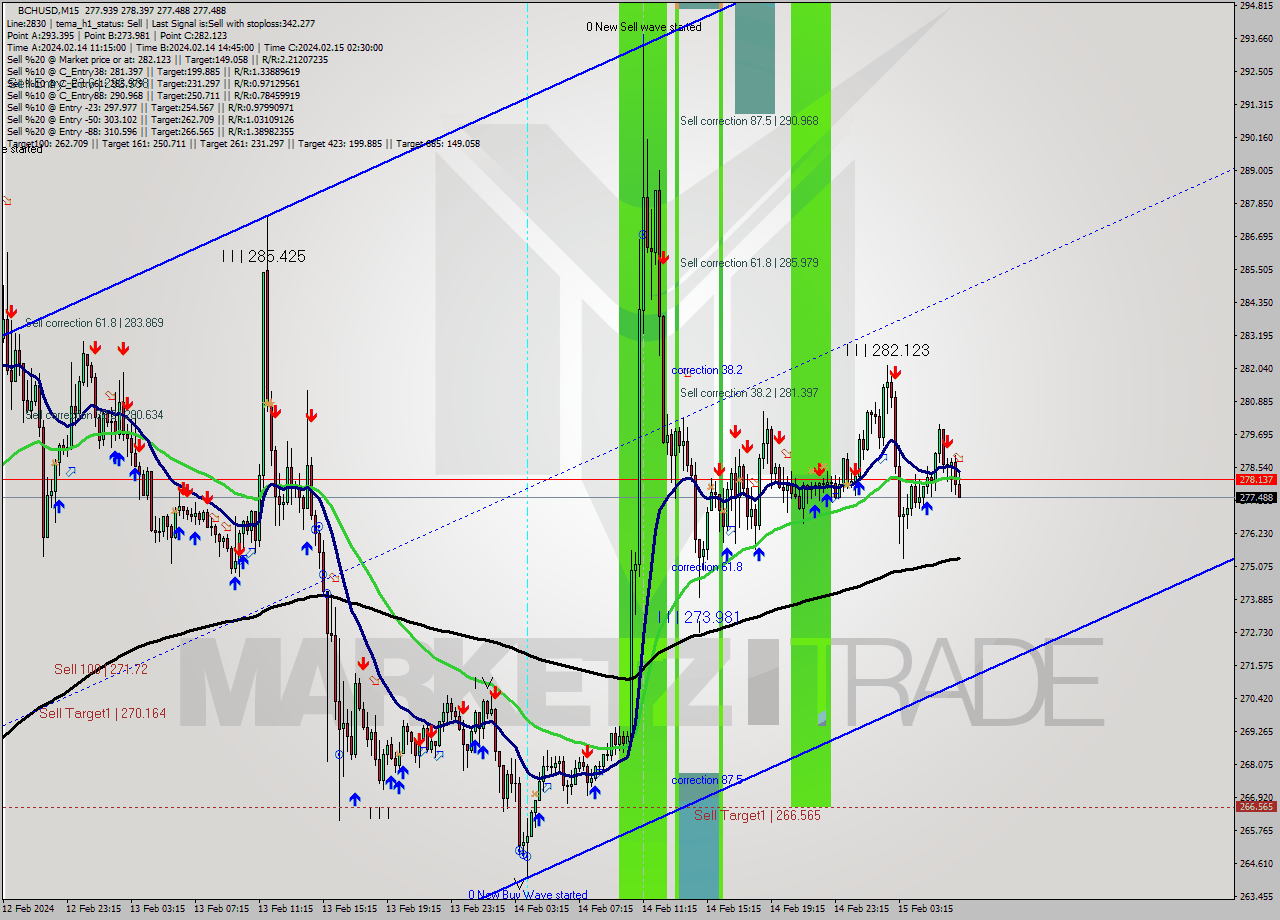Select the 'Sell Target1 | 270.164' label
1280x920 pixels.
[x=103, y=713]
